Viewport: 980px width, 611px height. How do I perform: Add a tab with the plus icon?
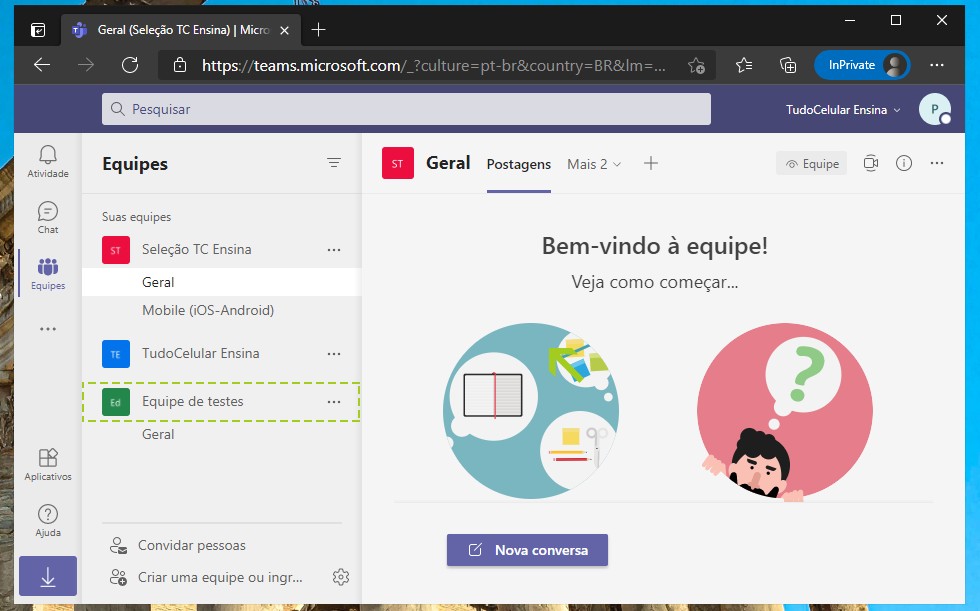[651, 163]
